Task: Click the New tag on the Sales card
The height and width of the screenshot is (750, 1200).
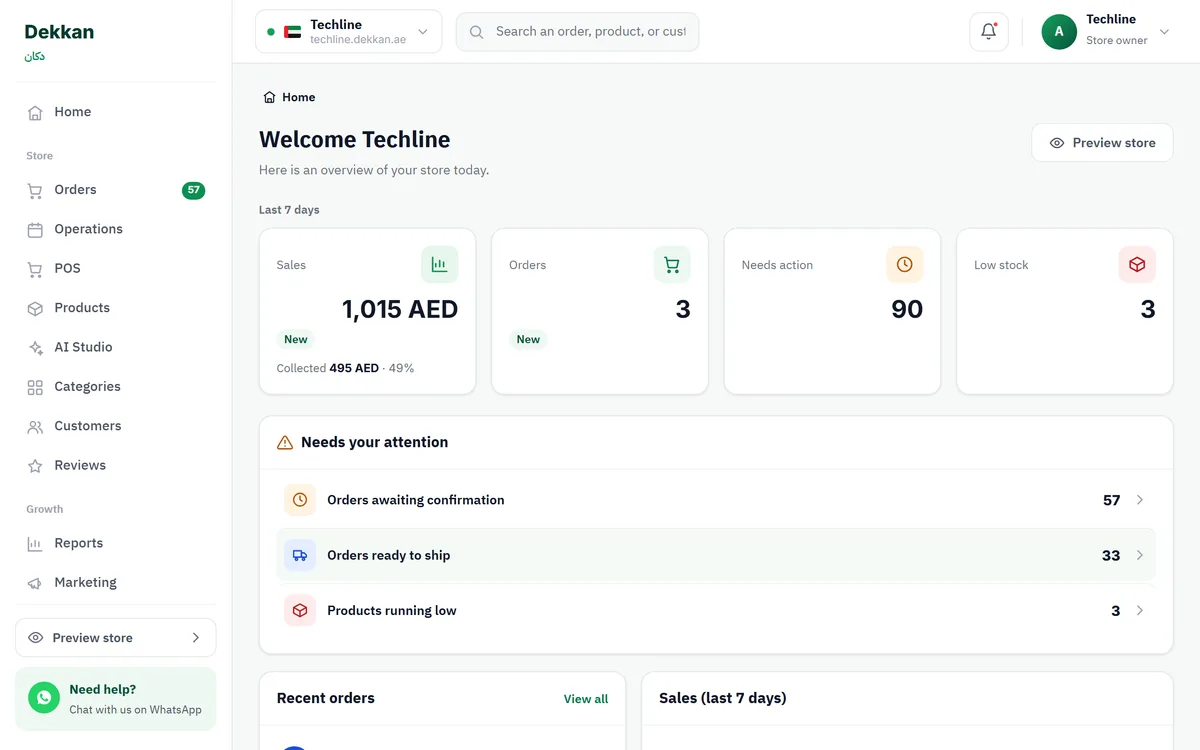Action: [x=296, y=339]
